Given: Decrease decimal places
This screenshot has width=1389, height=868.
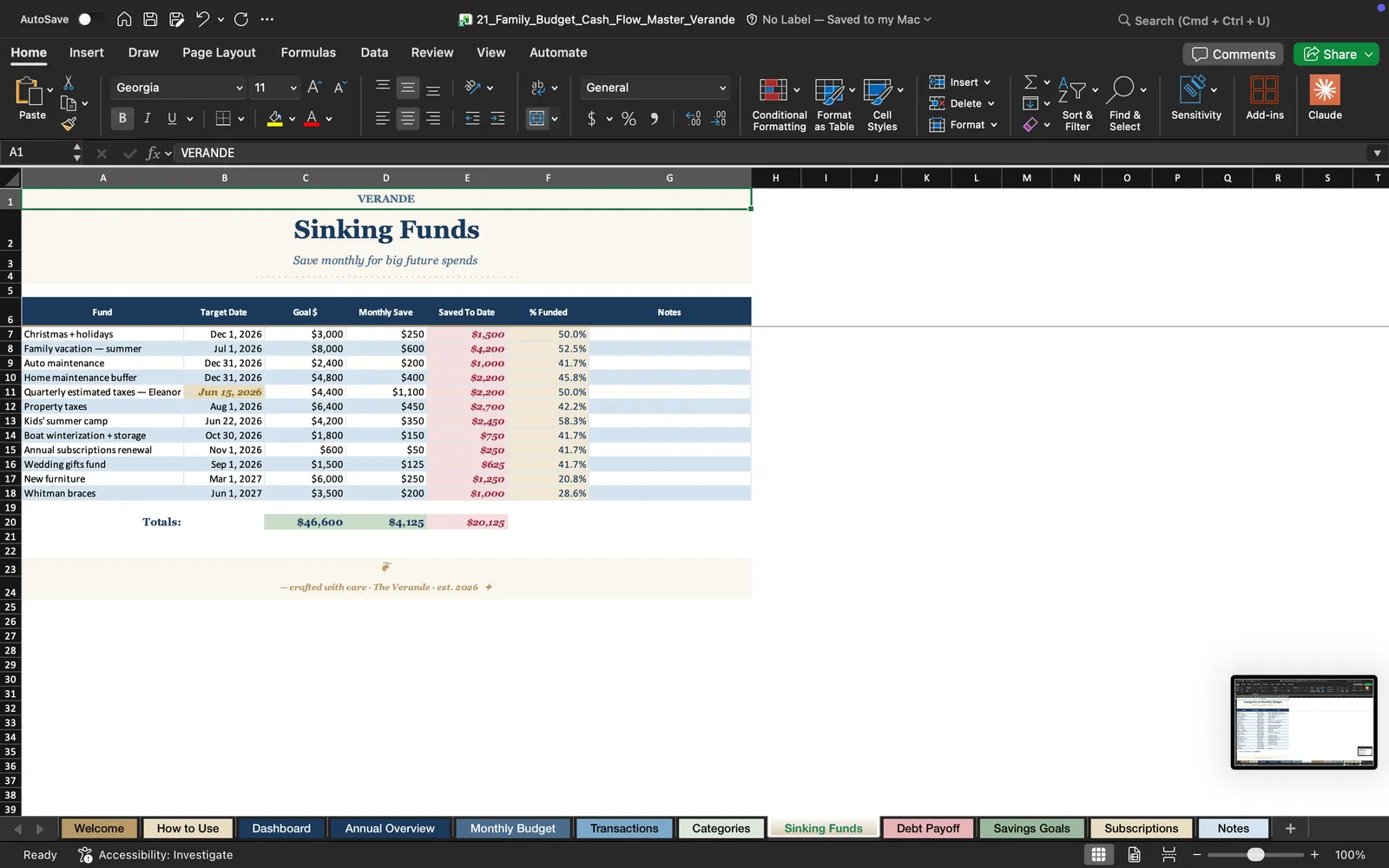Looking at the screenshot, I should (x=719, y=119).
